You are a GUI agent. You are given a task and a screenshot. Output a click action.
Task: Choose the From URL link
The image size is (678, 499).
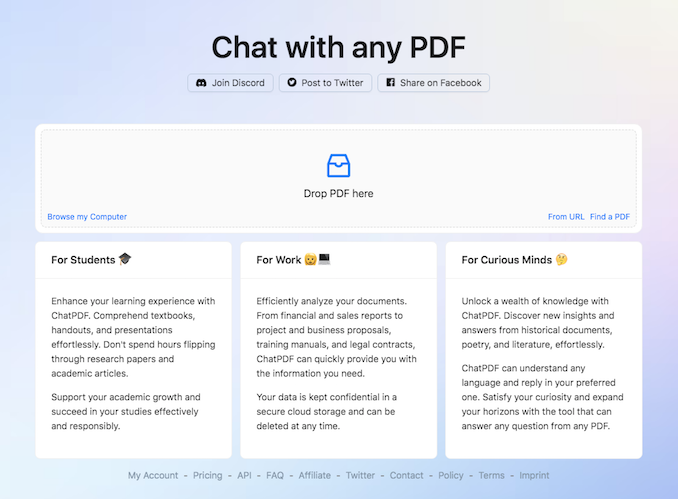pos(566,217)
